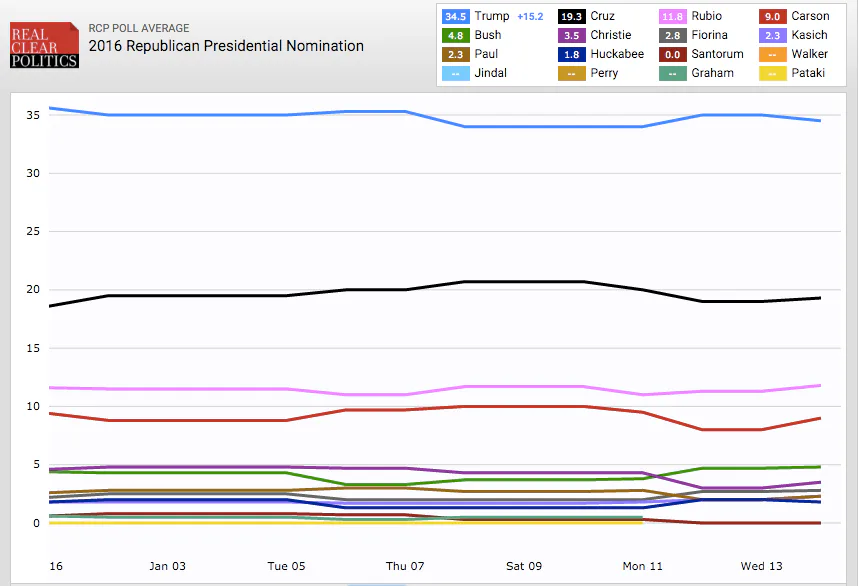859x586 pixels.
Task: Click Santorum's dark red 0.0 swatch
Action: point(672,55)
